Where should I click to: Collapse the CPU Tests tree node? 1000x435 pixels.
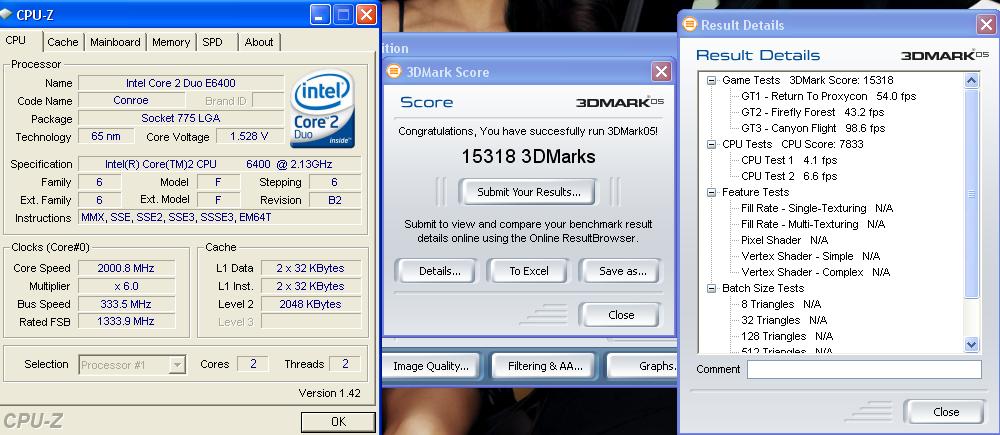pyautogui.click(x=711, y=144)
